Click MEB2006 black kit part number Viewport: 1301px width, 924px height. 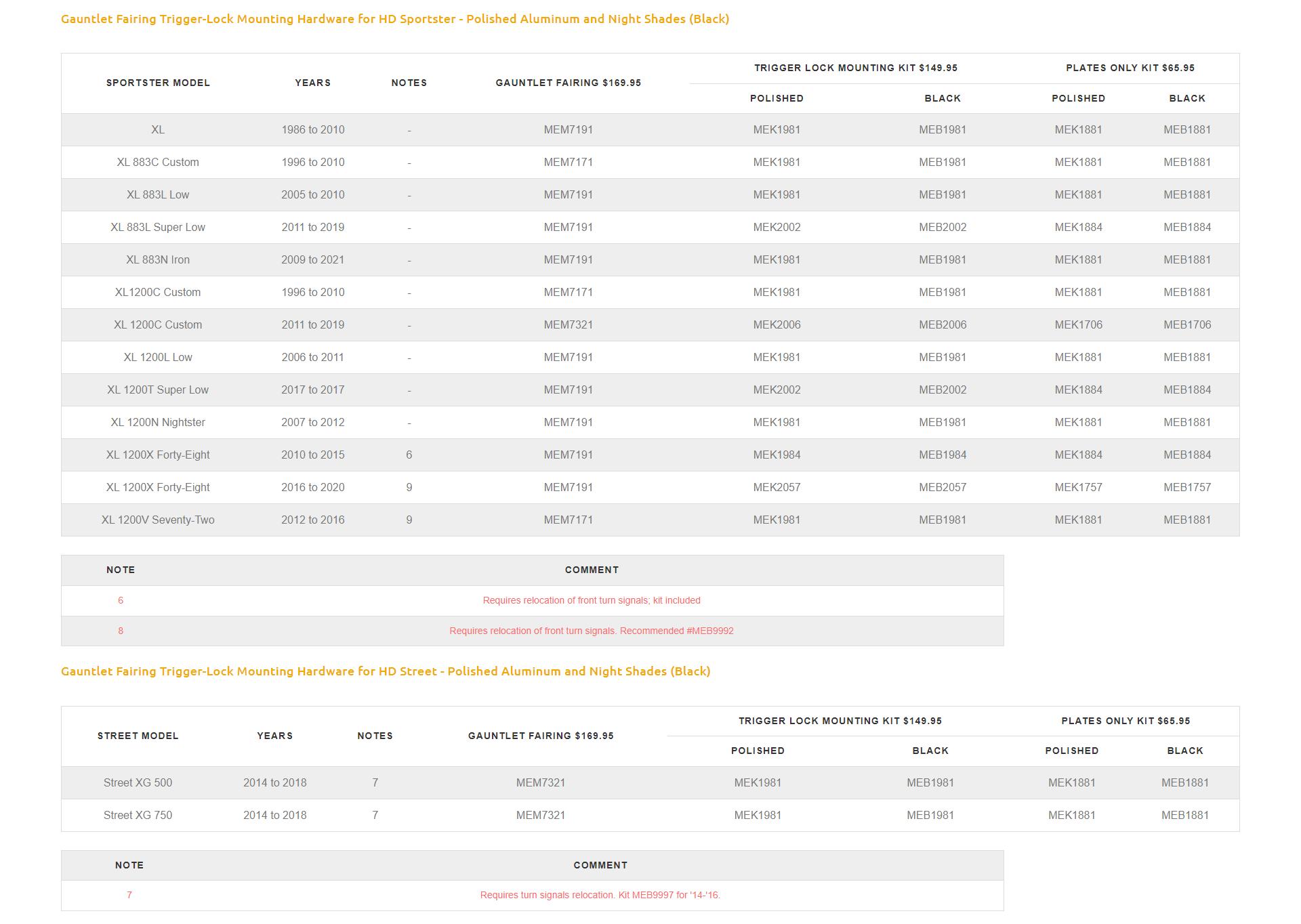tap(942, 324)
